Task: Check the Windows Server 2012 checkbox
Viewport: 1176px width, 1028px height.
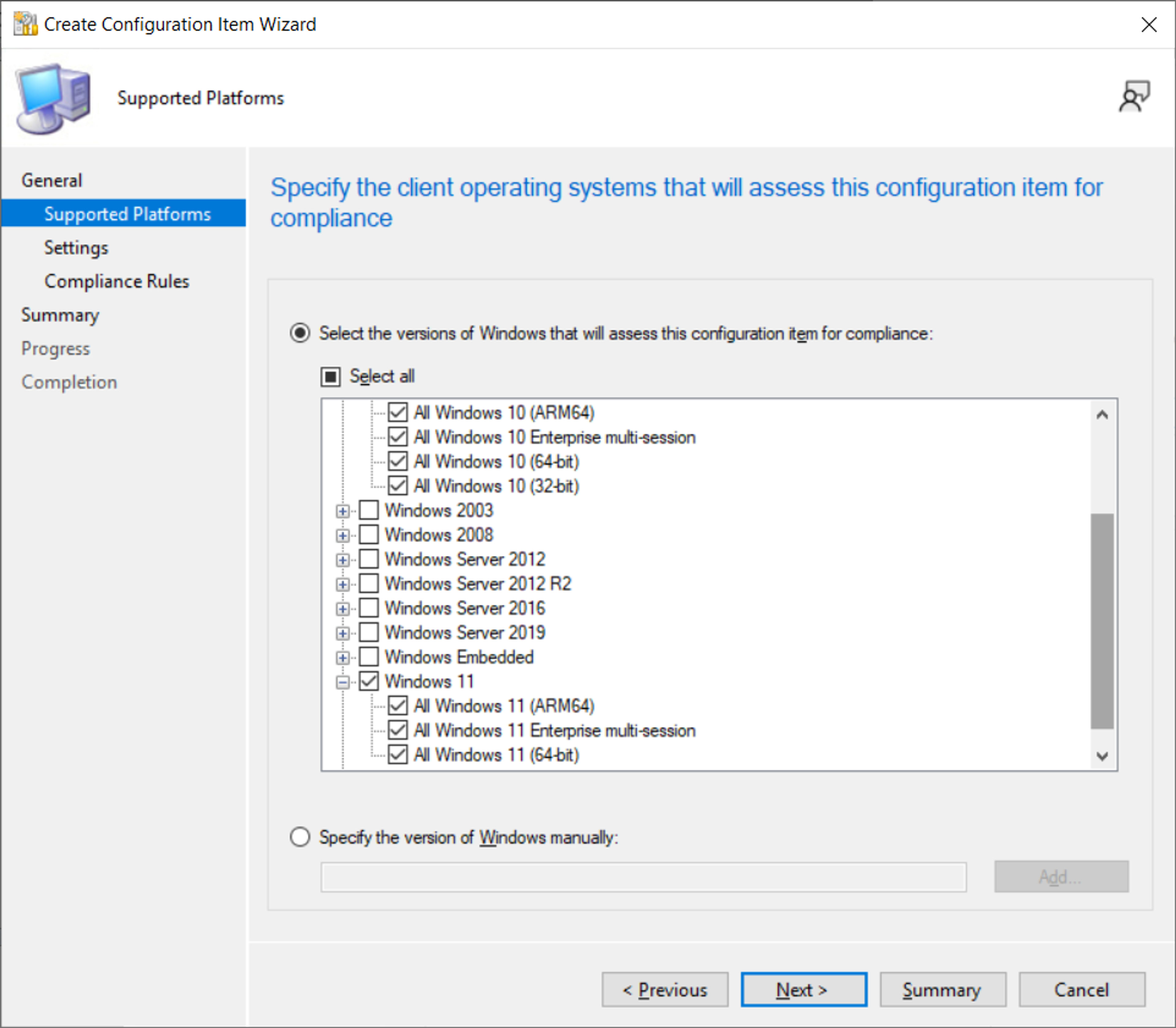Action: (x=369, y=559)
